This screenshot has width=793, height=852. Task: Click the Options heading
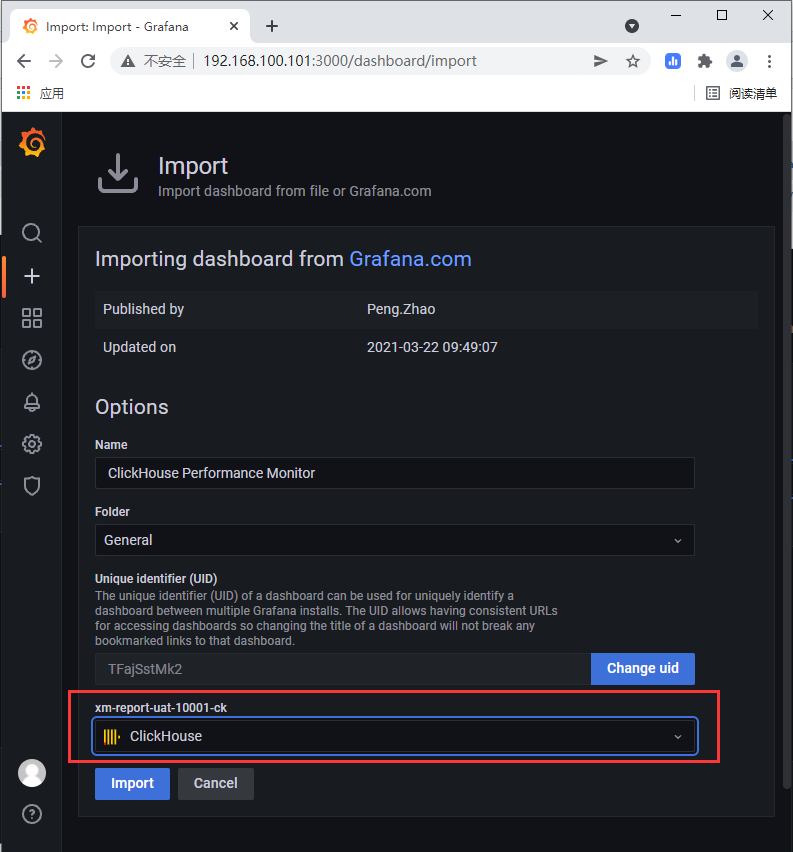pos(132,407)
